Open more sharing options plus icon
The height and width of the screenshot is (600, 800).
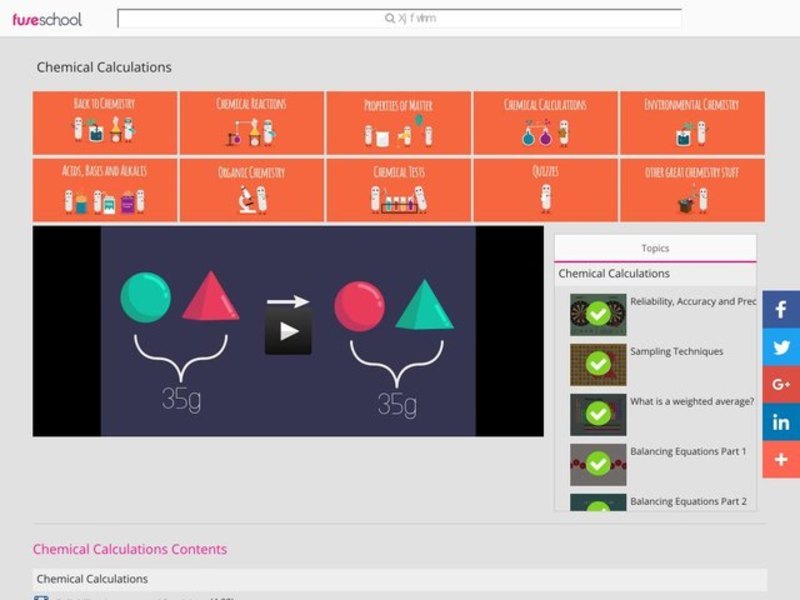click(x=781, y=459)
